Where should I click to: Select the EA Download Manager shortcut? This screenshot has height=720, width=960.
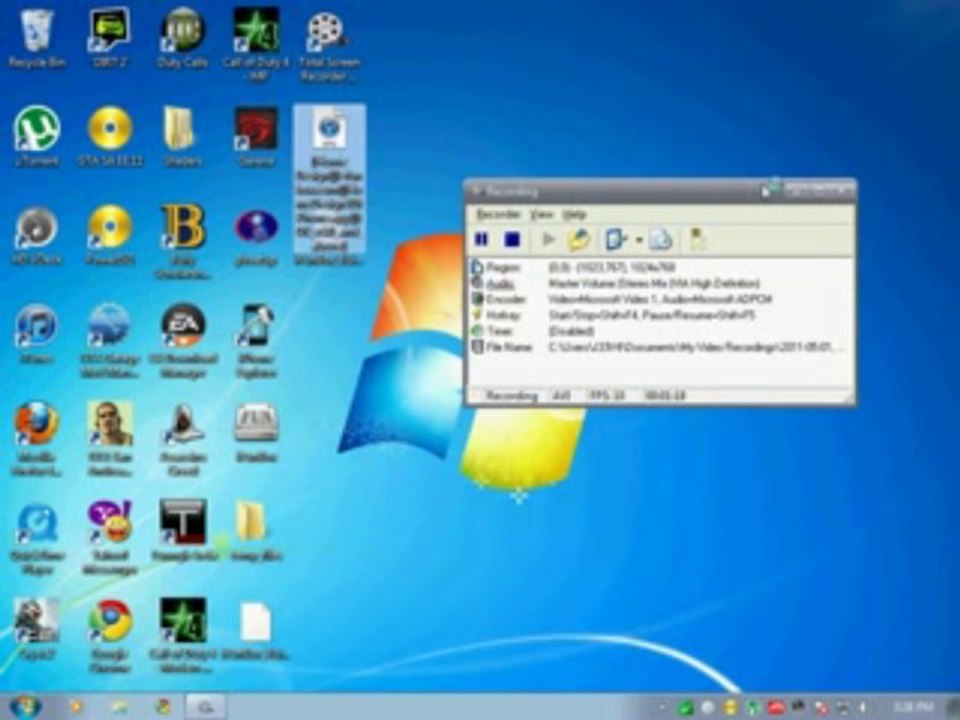click(182, 340)
